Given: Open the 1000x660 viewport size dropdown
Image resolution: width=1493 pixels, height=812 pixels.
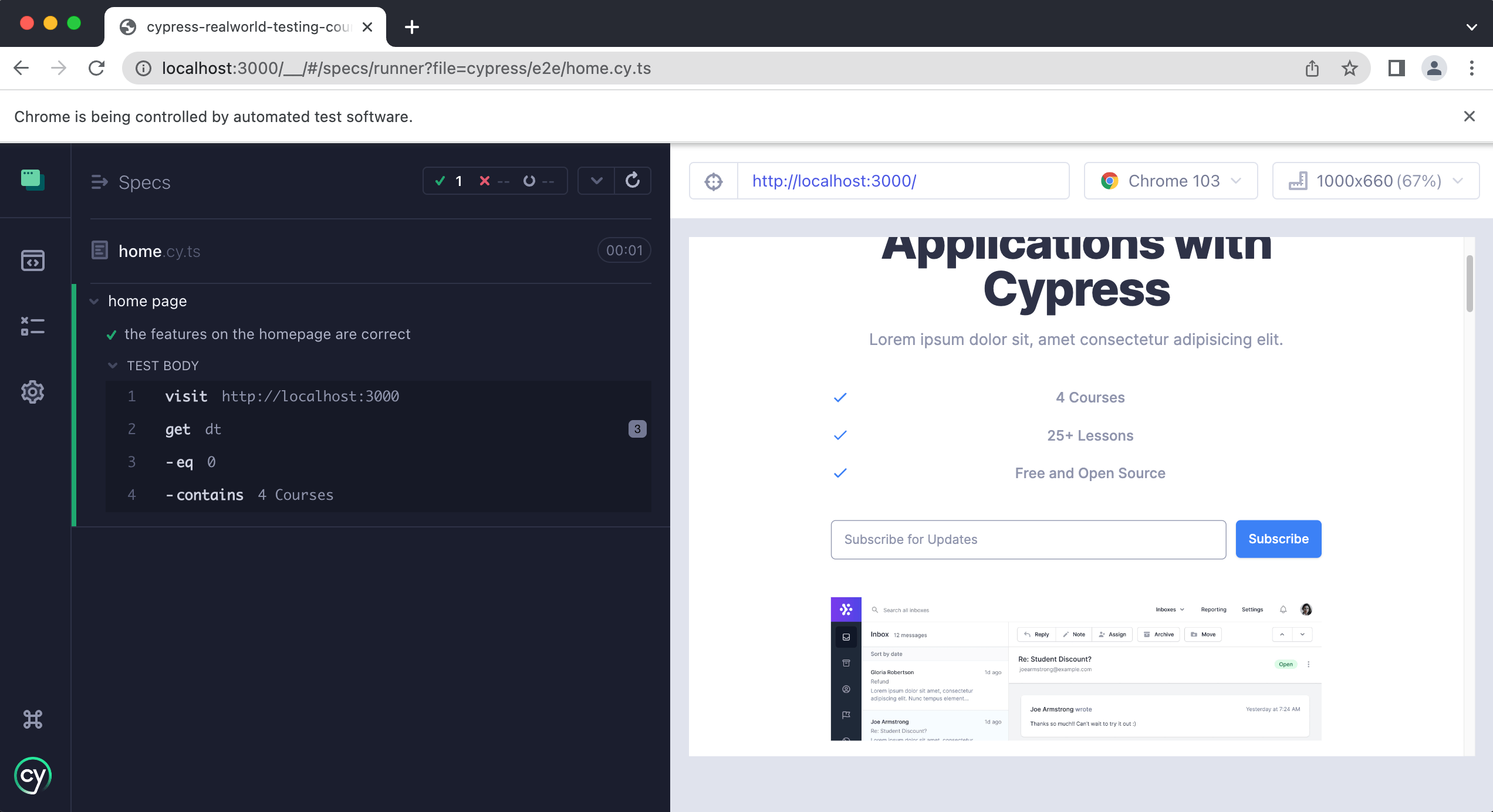Looking at the screenshot, I should [1375, 181].
